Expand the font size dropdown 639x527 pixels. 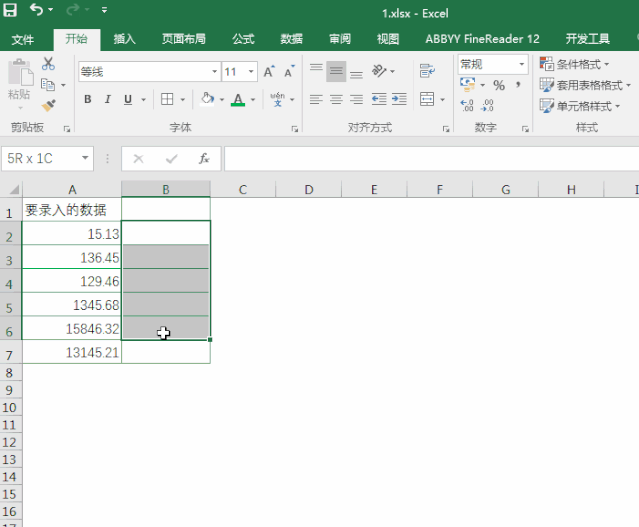pos(251,72)
